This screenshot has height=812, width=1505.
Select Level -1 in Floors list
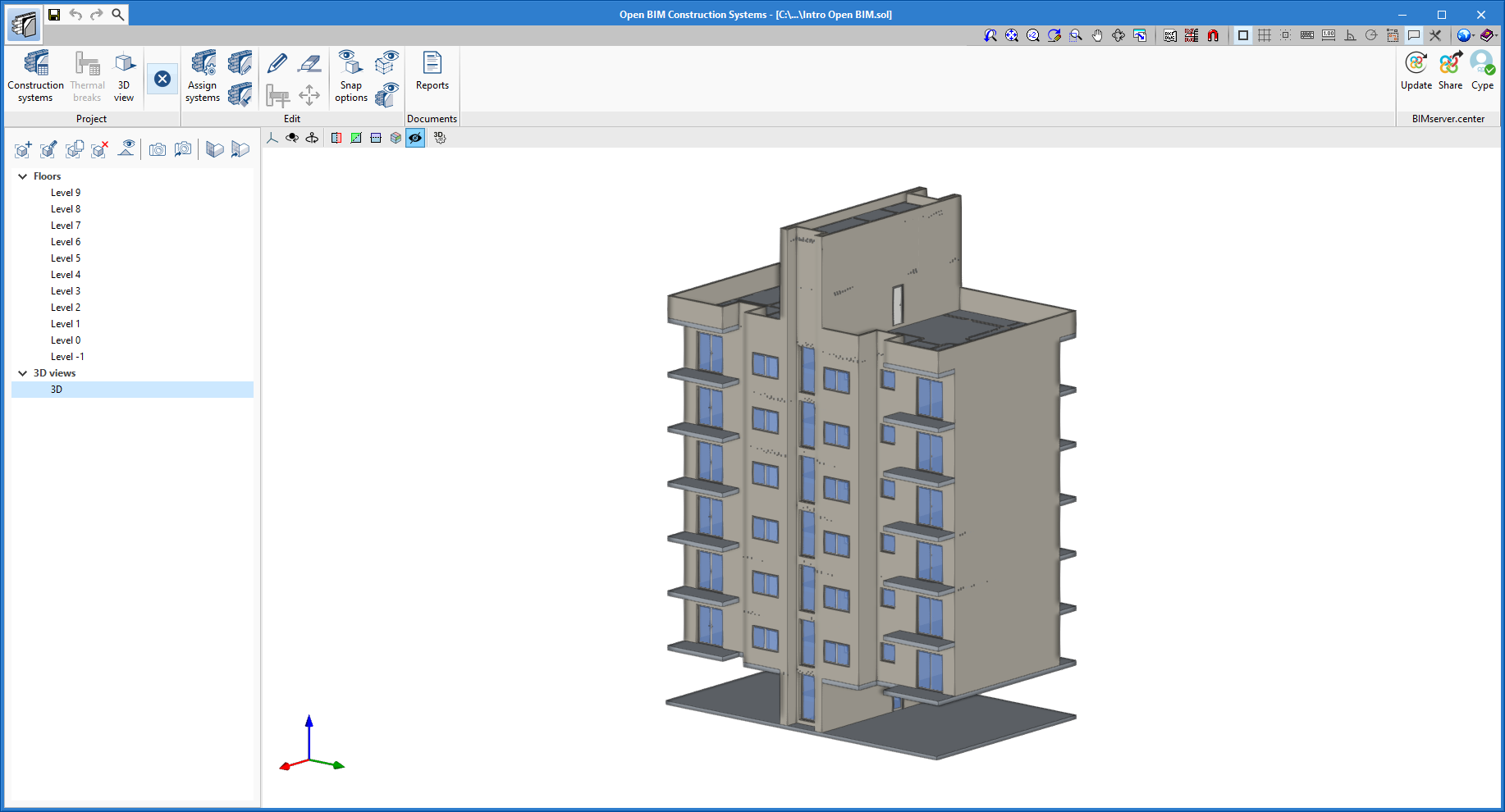click(67, 357)
